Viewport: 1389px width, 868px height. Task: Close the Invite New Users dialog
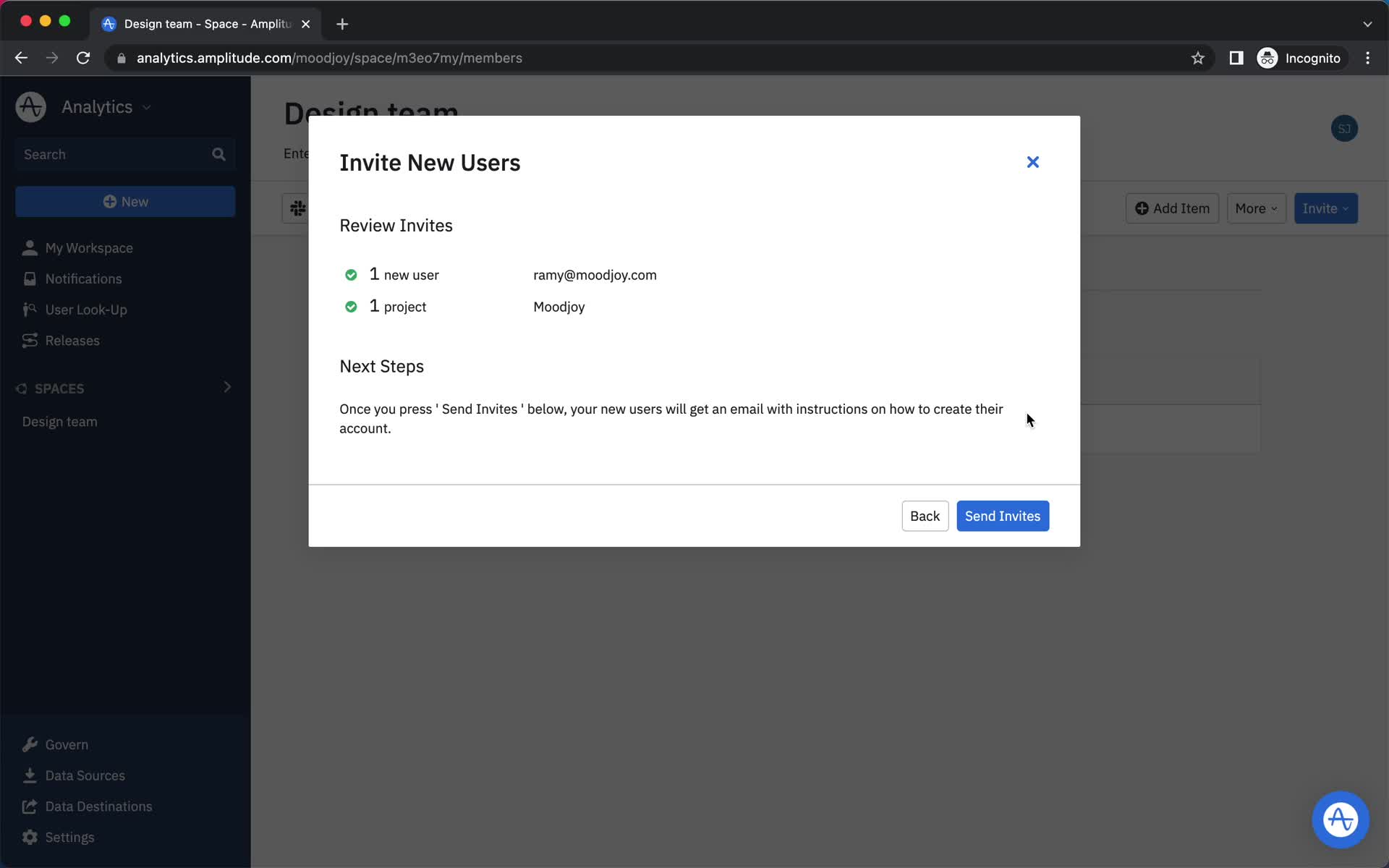(1033, 162)
